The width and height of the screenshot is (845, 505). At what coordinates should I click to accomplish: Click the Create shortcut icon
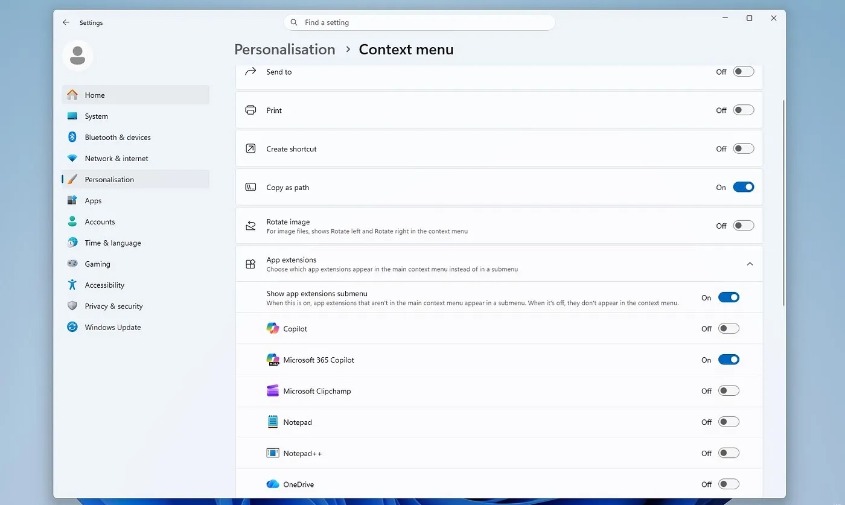click(x=251, y=148)
